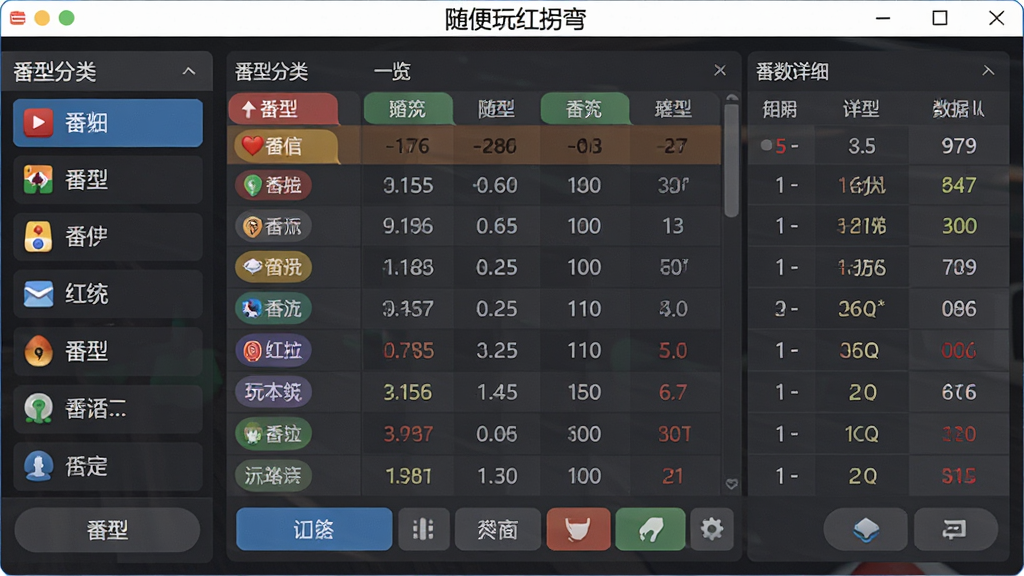Click the green value 847

point(959,185)
